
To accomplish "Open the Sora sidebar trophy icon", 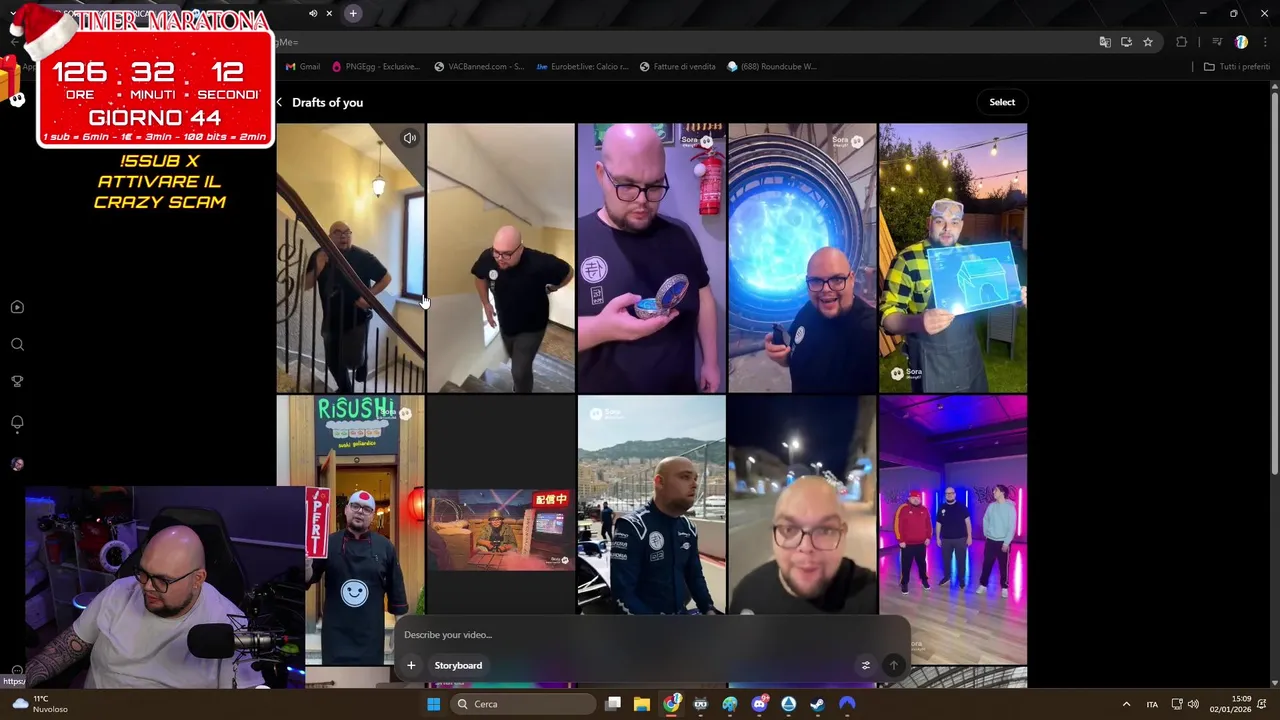I will coord(17,381).
